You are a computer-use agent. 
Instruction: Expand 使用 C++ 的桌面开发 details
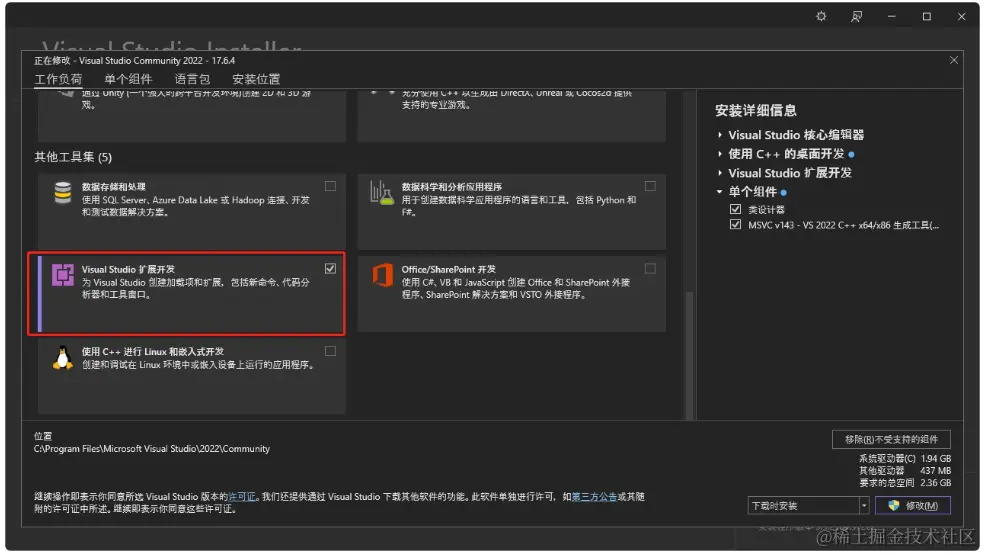point(720,154)
